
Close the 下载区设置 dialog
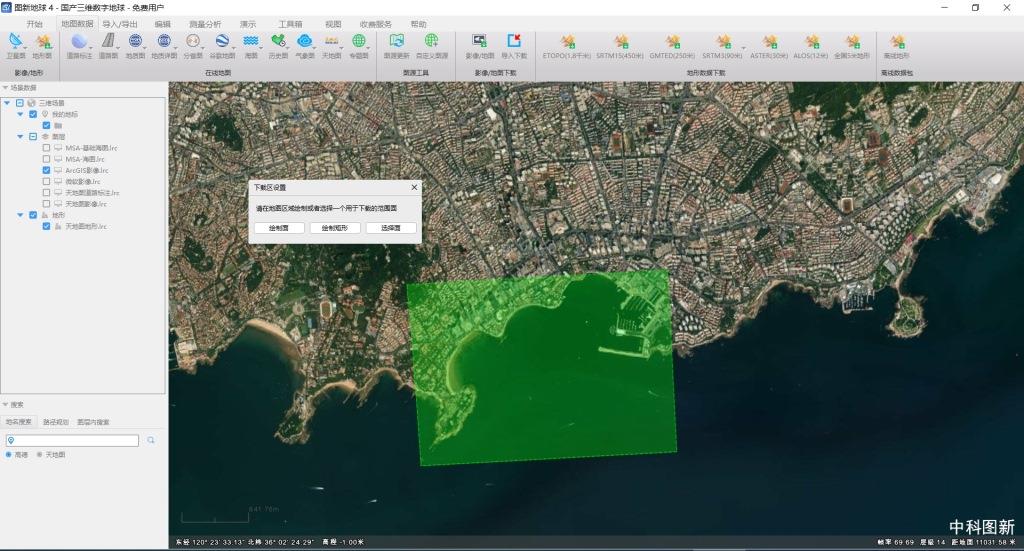click(414, 187)
